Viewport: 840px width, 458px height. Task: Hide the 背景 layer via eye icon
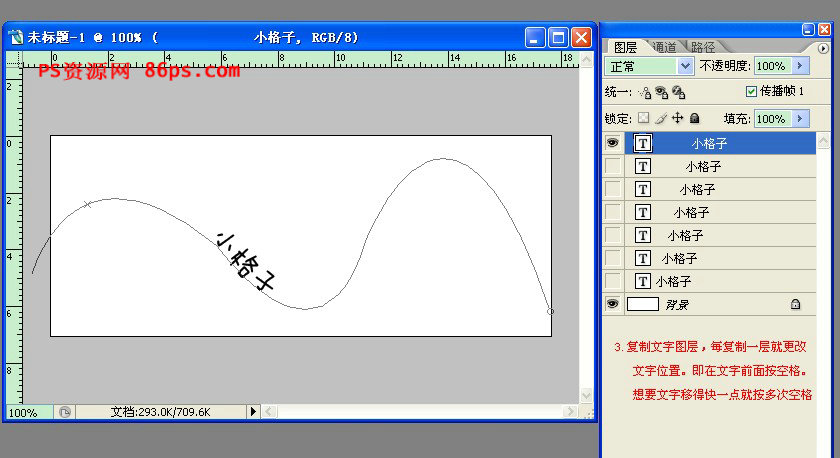click(612, 304)
